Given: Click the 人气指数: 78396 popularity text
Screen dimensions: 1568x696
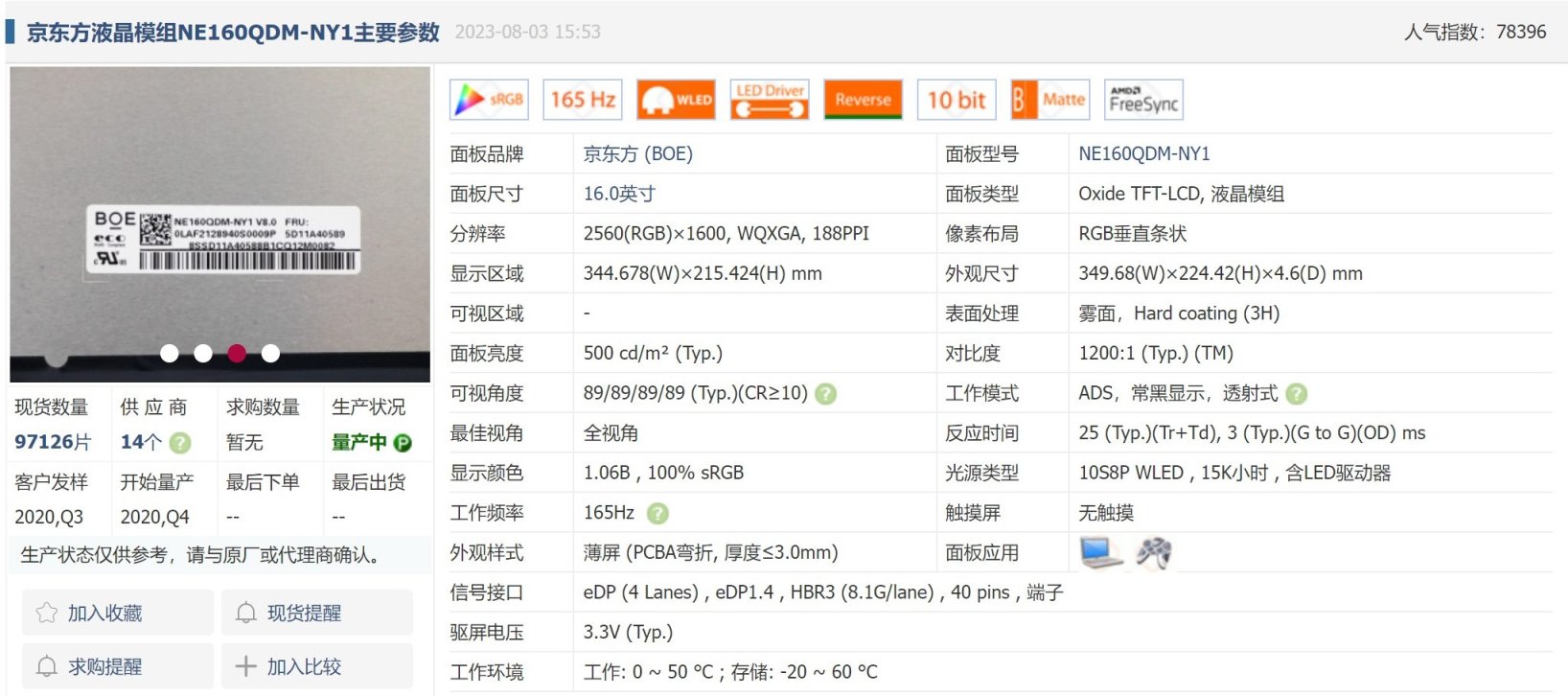Looking at the screenshot, I should [x=1475, y=33].
